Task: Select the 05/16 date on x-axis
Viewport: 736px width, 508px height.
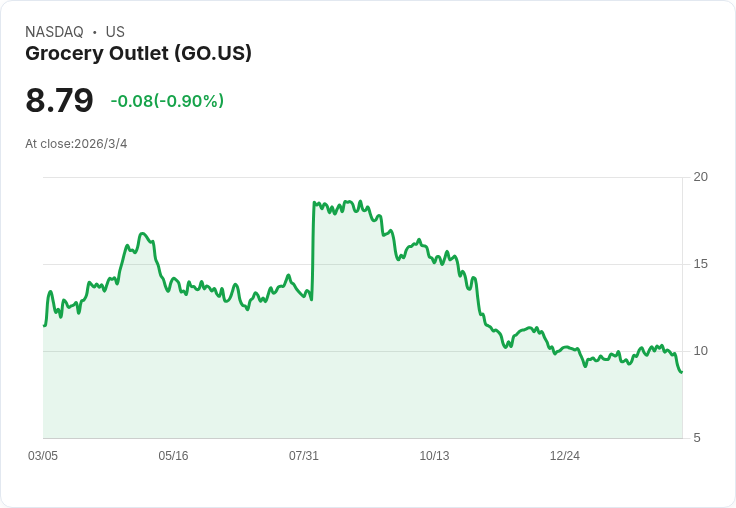Action: [173, 456]
